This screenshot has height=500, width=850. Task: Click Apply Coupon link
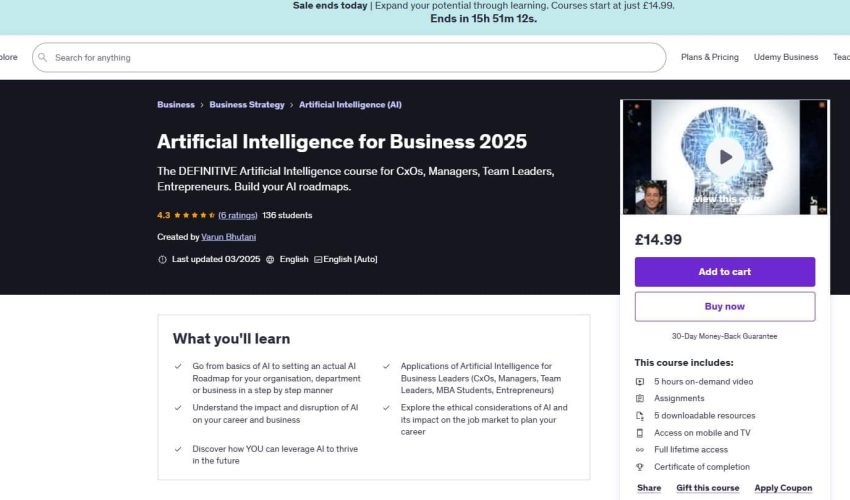[783, 488]
